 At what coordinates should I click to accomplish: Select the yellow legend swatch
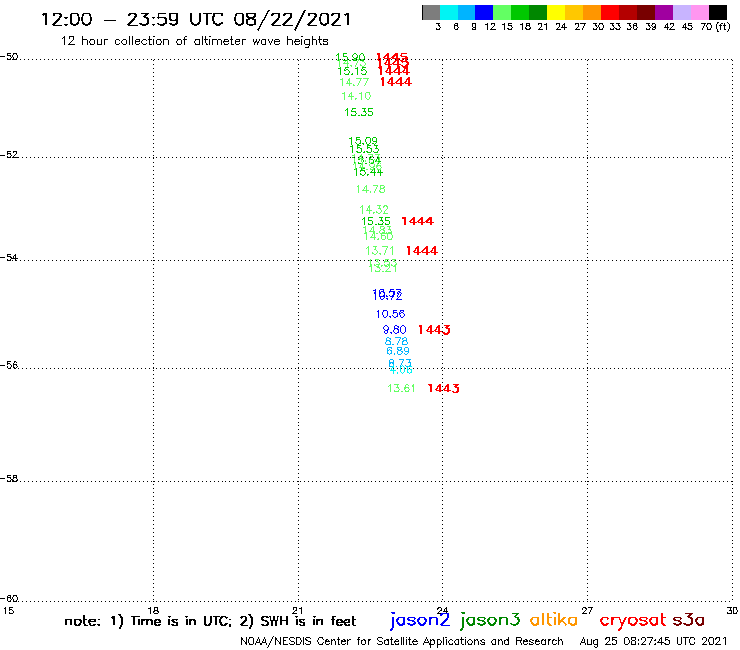tap(556, 12)
